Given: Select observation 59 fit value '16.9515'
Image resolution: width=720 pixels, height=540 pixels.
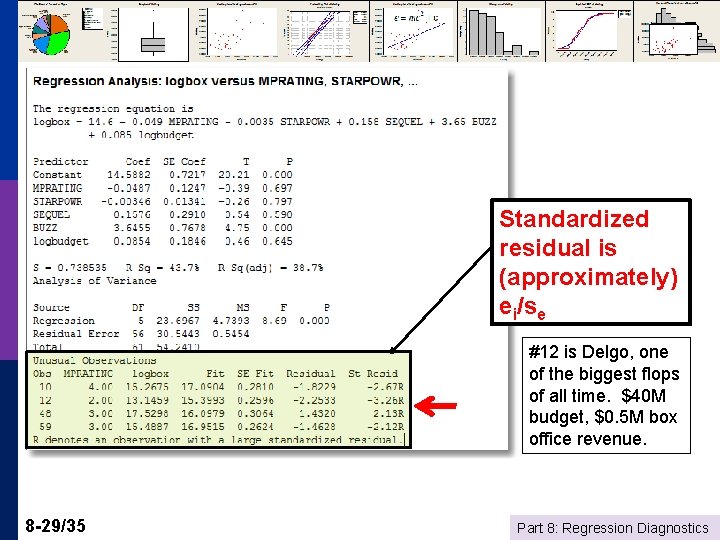Looking at the screenshot, I should [x=203, y=427].
